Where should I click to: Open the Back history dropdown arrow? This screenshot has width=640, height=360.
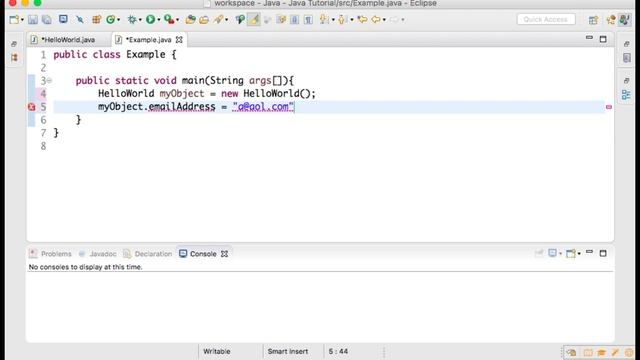tap(384, 20)
